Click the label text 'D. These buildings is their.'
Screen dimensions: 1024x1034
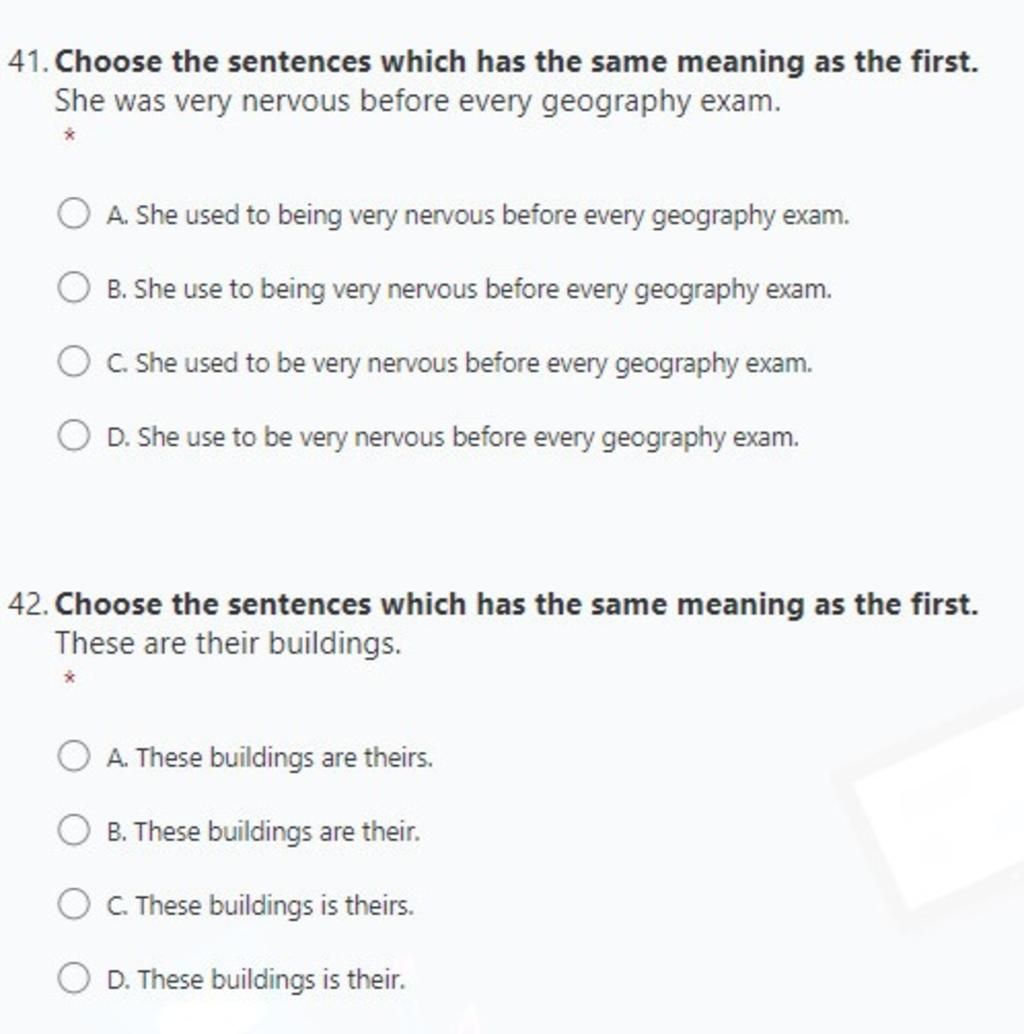coord(256,979)
